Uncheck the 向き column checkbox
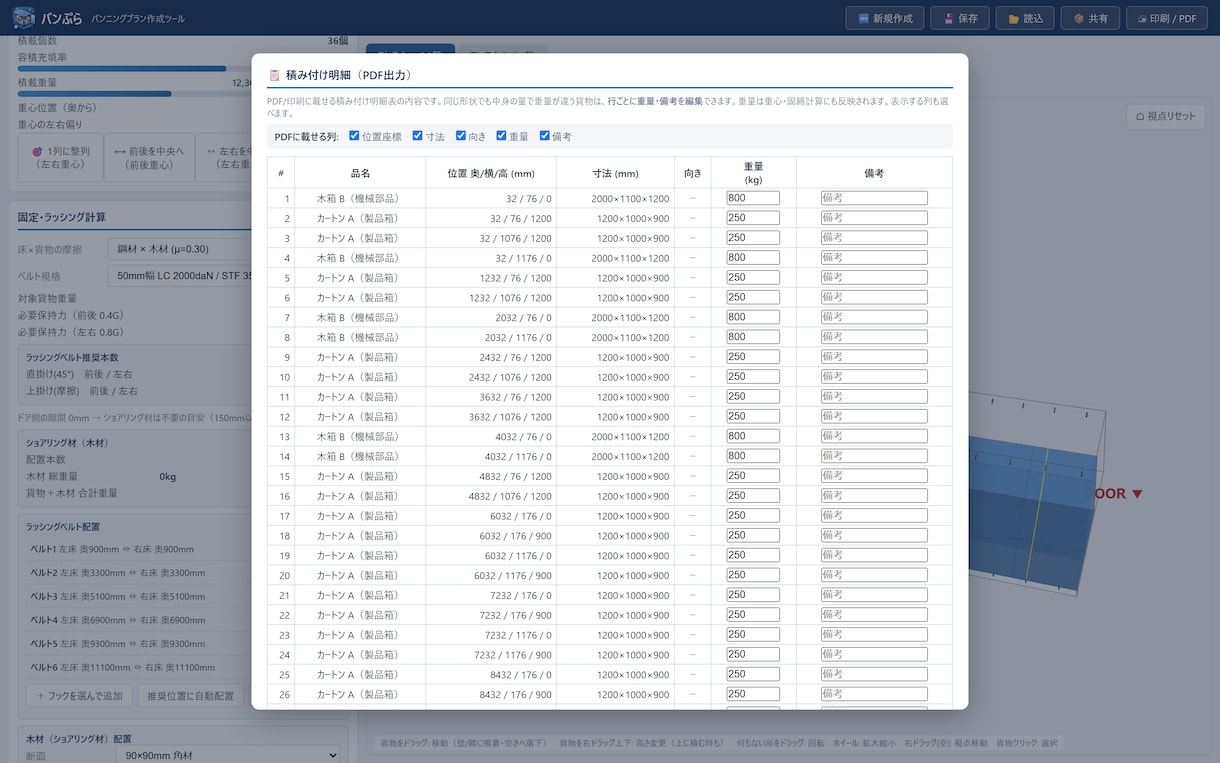 [x=461, y=136]
